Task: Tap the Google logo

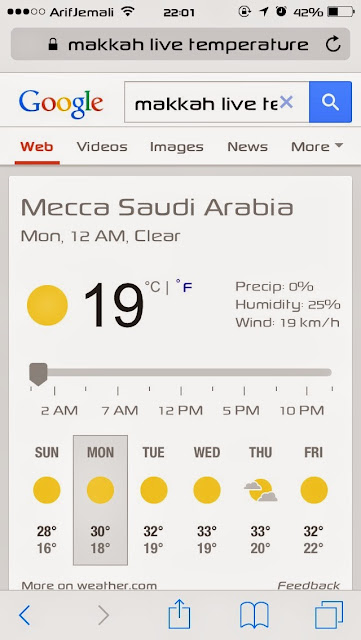Action: [61, 103]
